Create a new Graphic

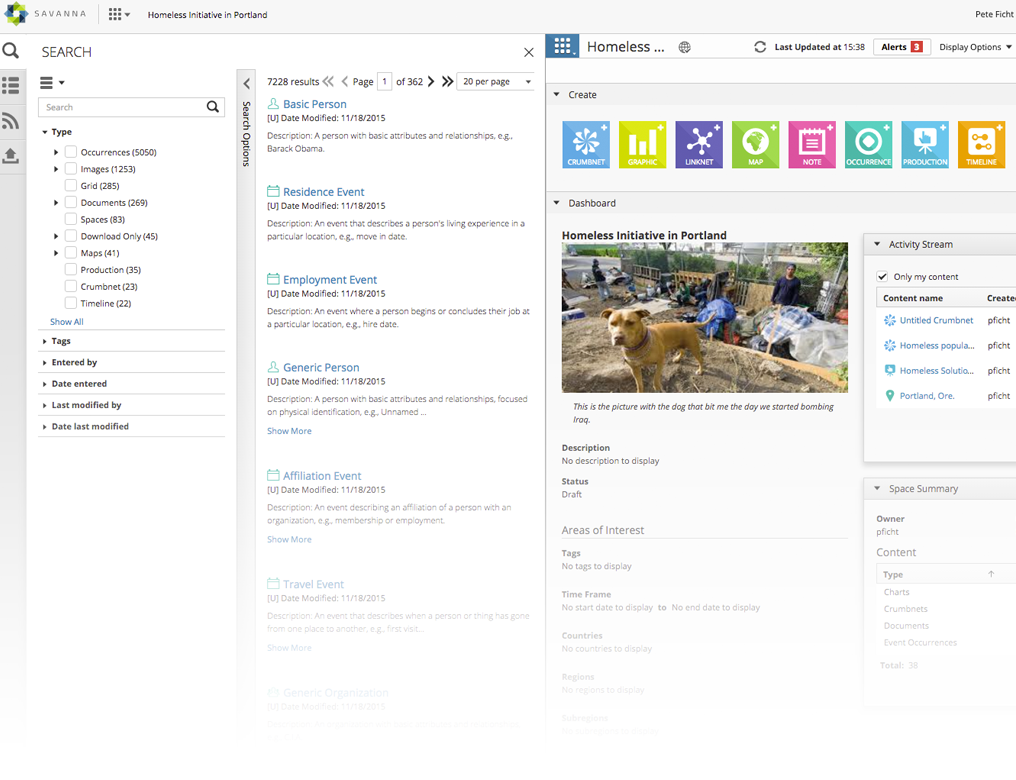(x=643, y=144)
